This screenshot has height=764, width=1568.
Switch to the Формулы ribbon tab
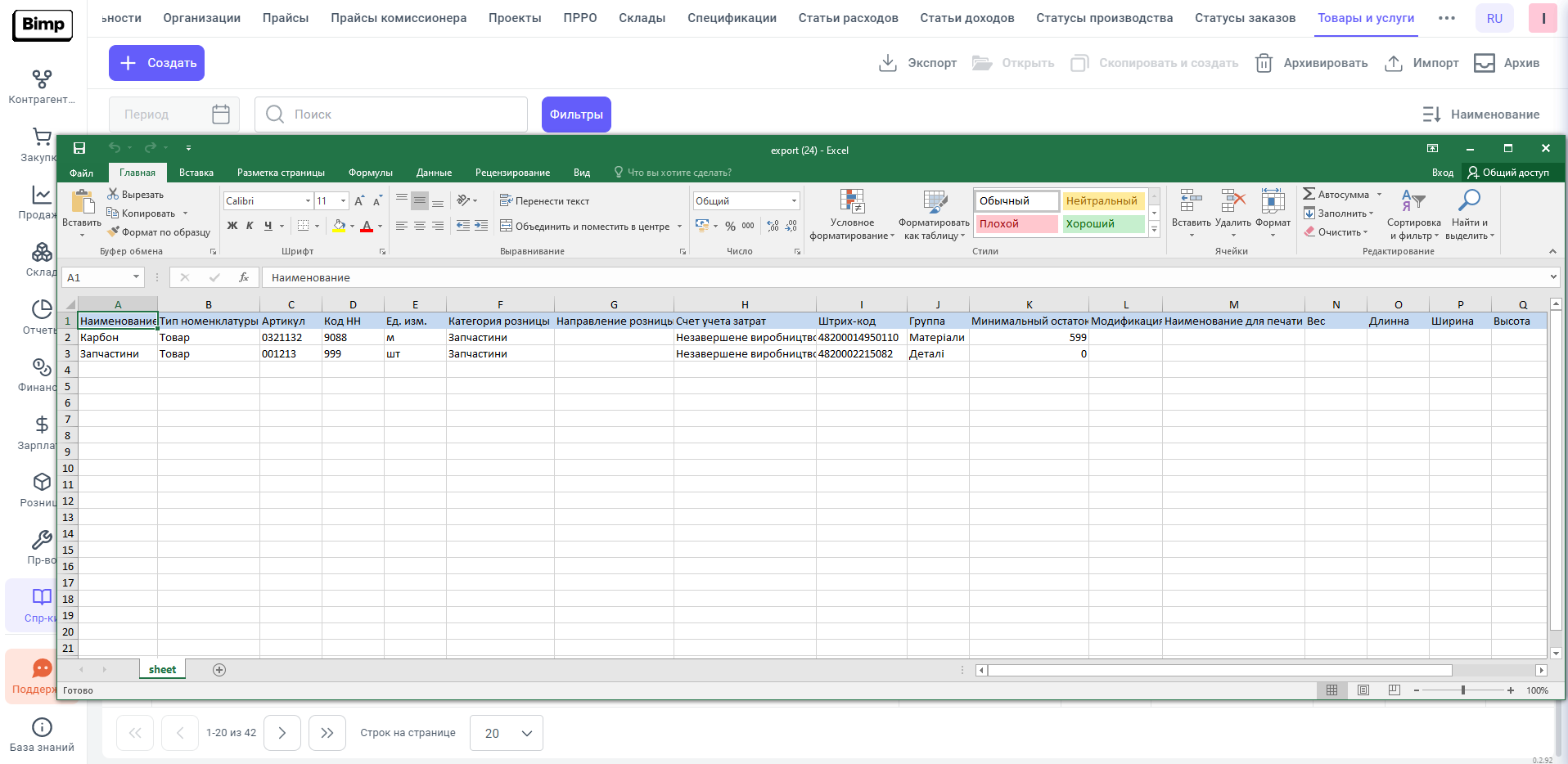[370, 173]
